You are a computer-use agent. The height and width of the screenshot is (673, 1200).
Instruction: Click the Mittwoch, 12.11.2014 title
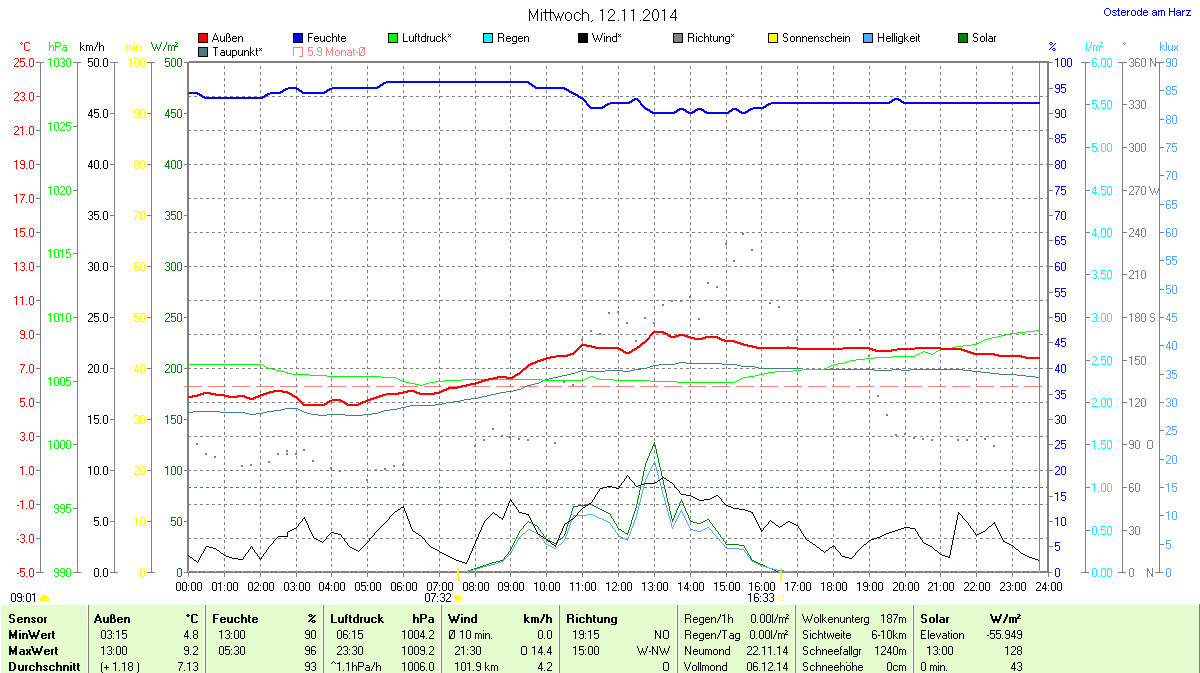[602, 15]
